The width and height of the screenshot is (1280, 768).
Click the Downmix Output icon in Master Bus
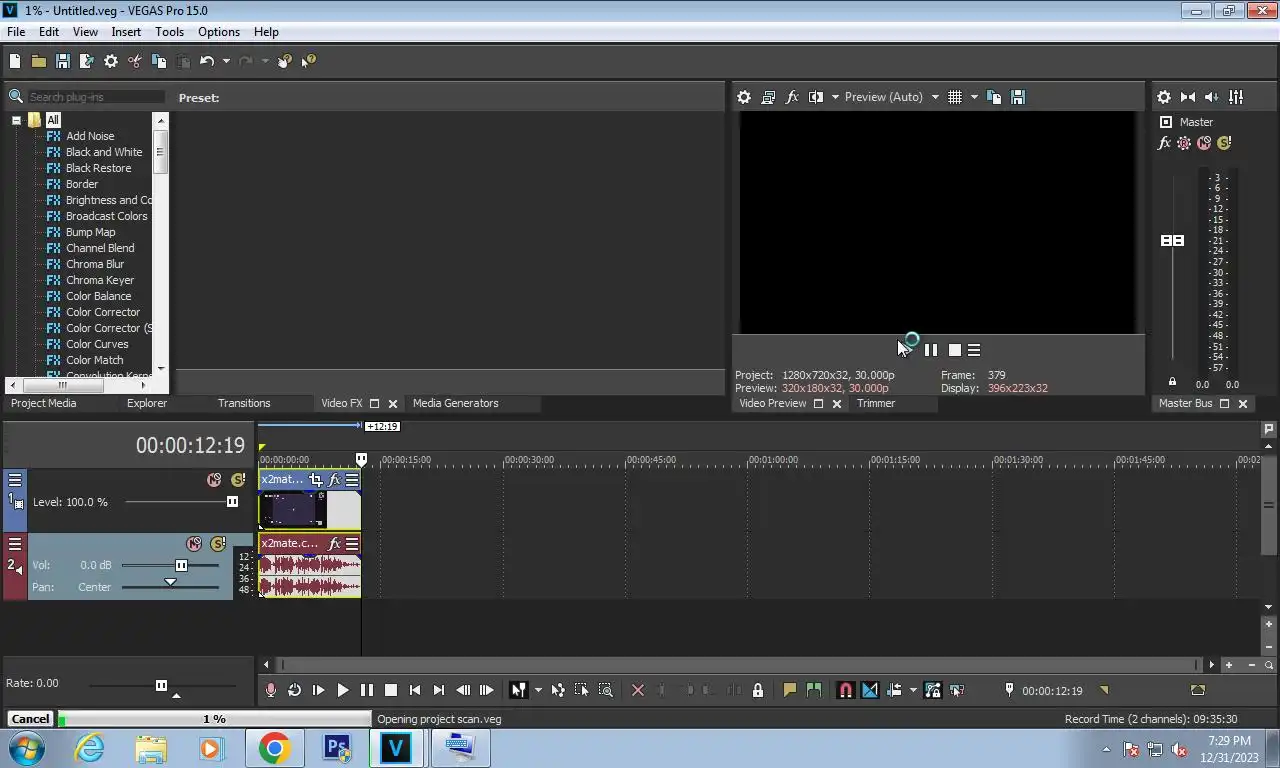click(1188, 97)
